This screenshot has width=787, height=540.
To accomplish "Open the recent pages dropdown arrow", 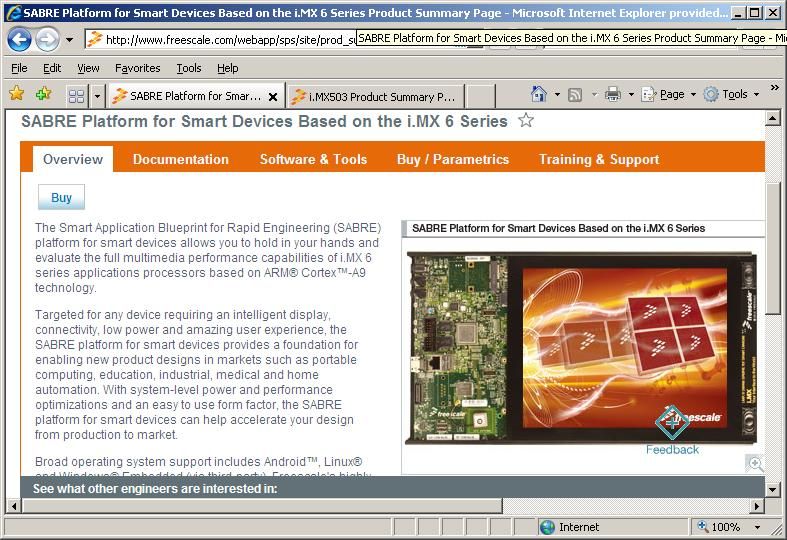I will 70,40.
